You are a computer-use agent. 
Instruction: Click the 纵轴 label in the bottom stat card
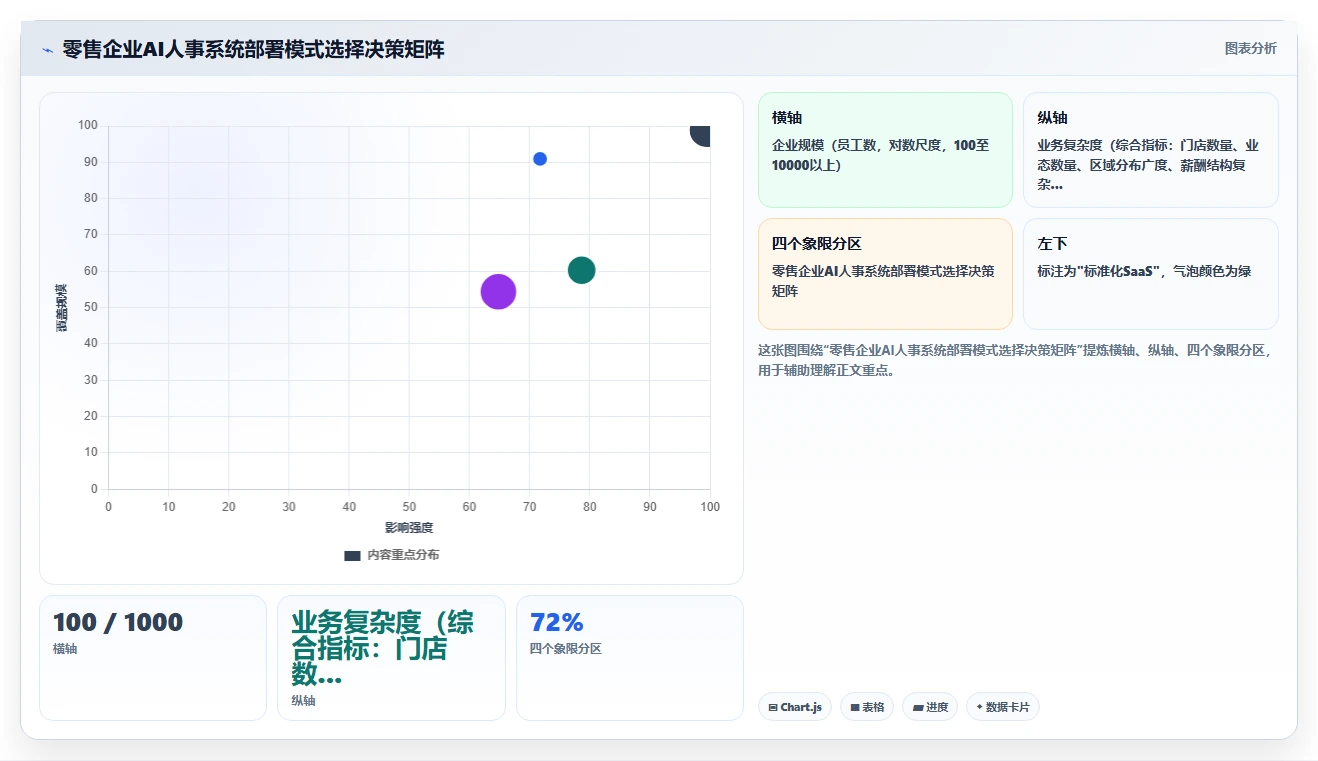303,701
